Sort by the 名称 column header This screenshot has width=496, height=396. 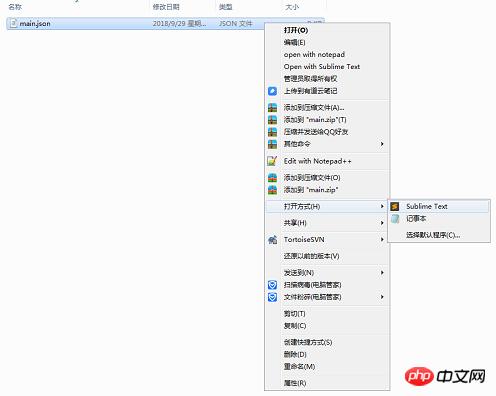coord(15,7)
